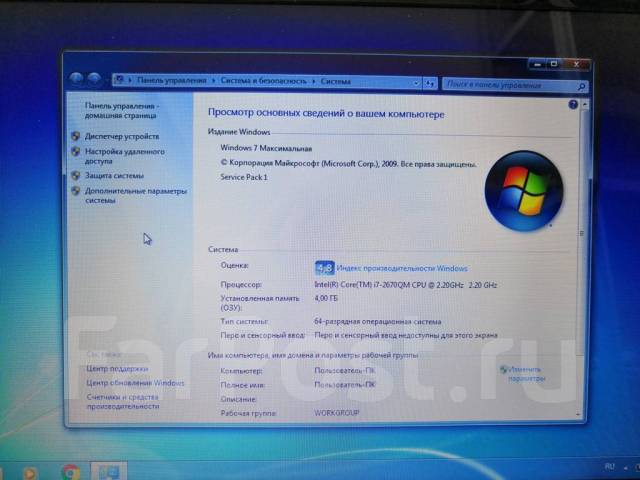Screen dimensions: 640x480
Task: Open address bar history dropdown arrow
Action: point(416,83)
